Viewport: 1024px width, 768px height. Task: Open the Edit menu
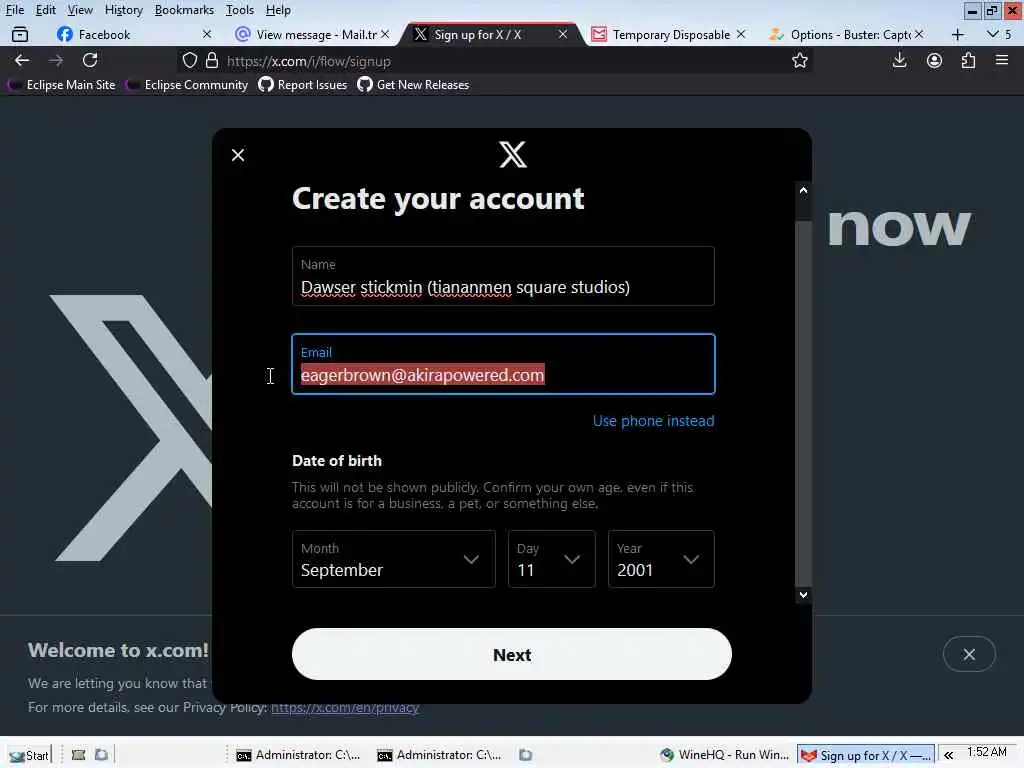pyautogui.click(x=45, y=10)
